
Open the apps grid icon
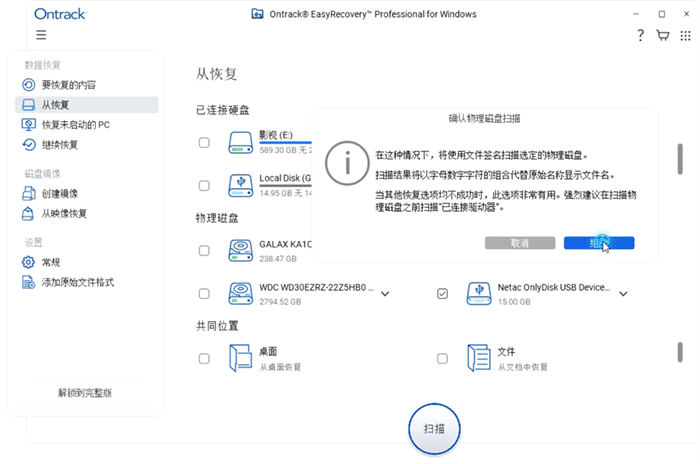click(x=685, y=36)
